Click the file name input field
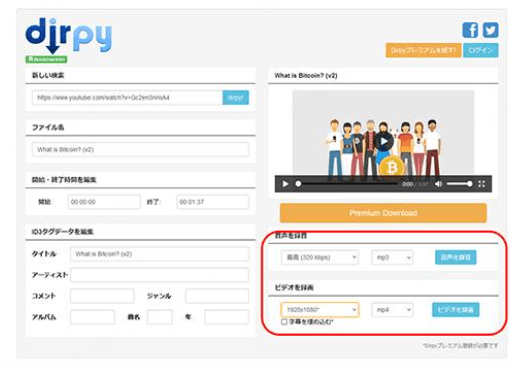The width and height of the screenshot is (518, 368). [140, 150]
